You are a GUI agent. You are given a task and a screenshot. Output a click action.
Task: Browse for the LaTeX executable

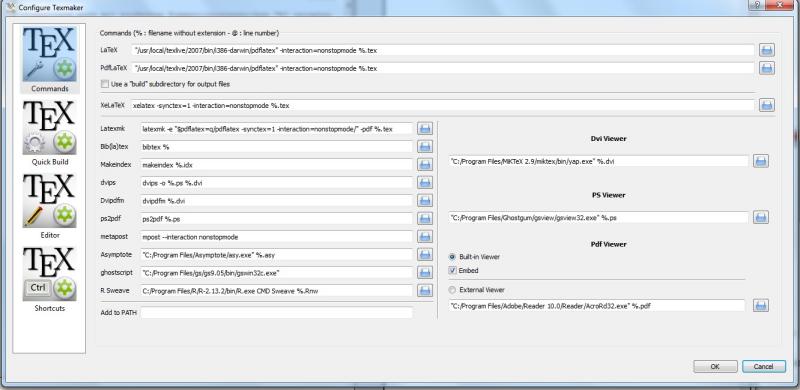[766, 50]
